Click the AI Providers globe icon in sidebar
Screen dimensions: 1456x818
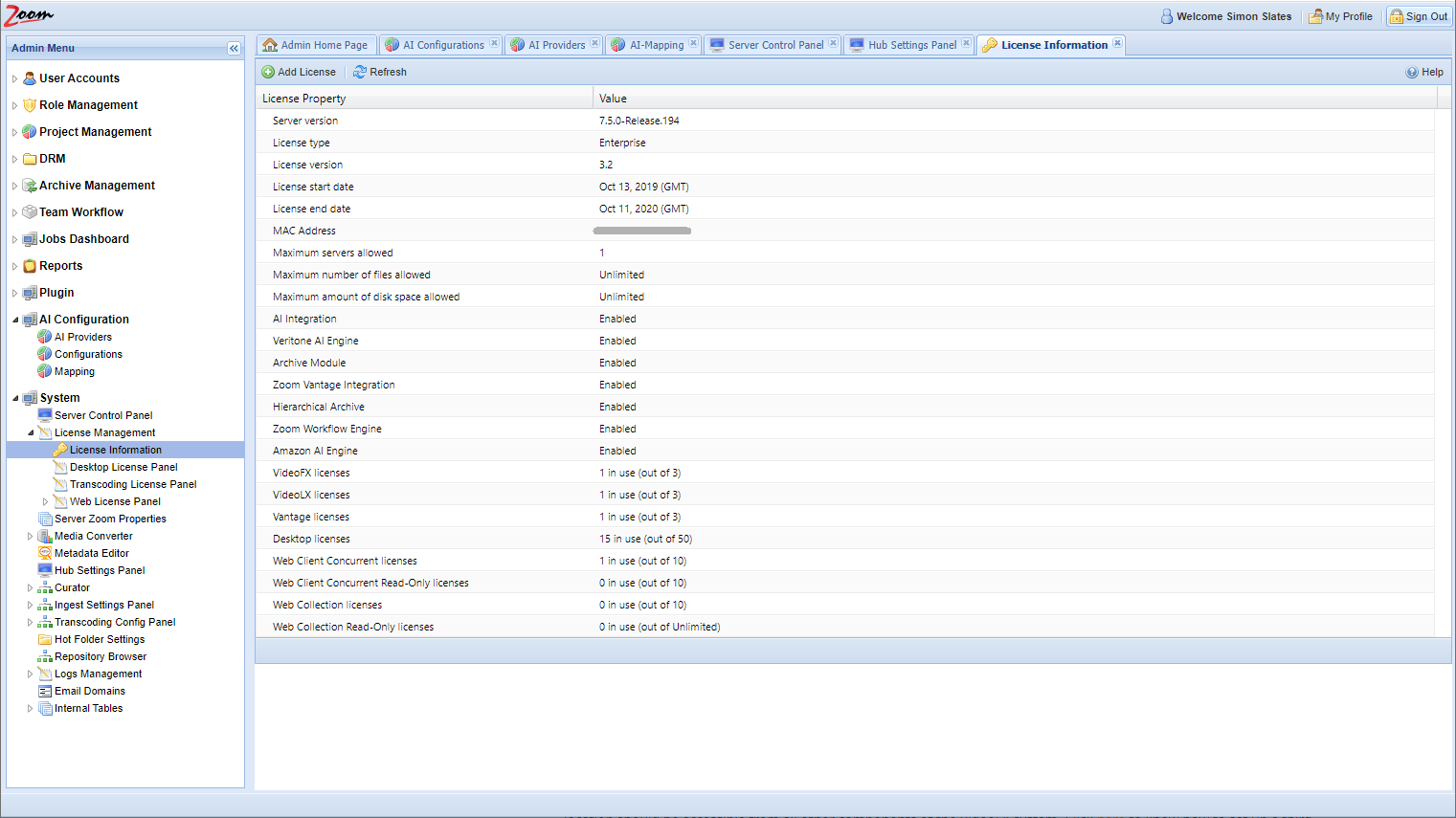click(45, 337)
